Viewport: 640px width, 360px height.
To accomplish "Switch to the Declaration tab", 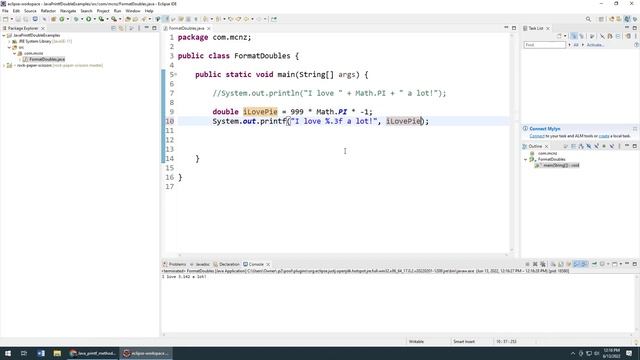I will pos(227,264).
